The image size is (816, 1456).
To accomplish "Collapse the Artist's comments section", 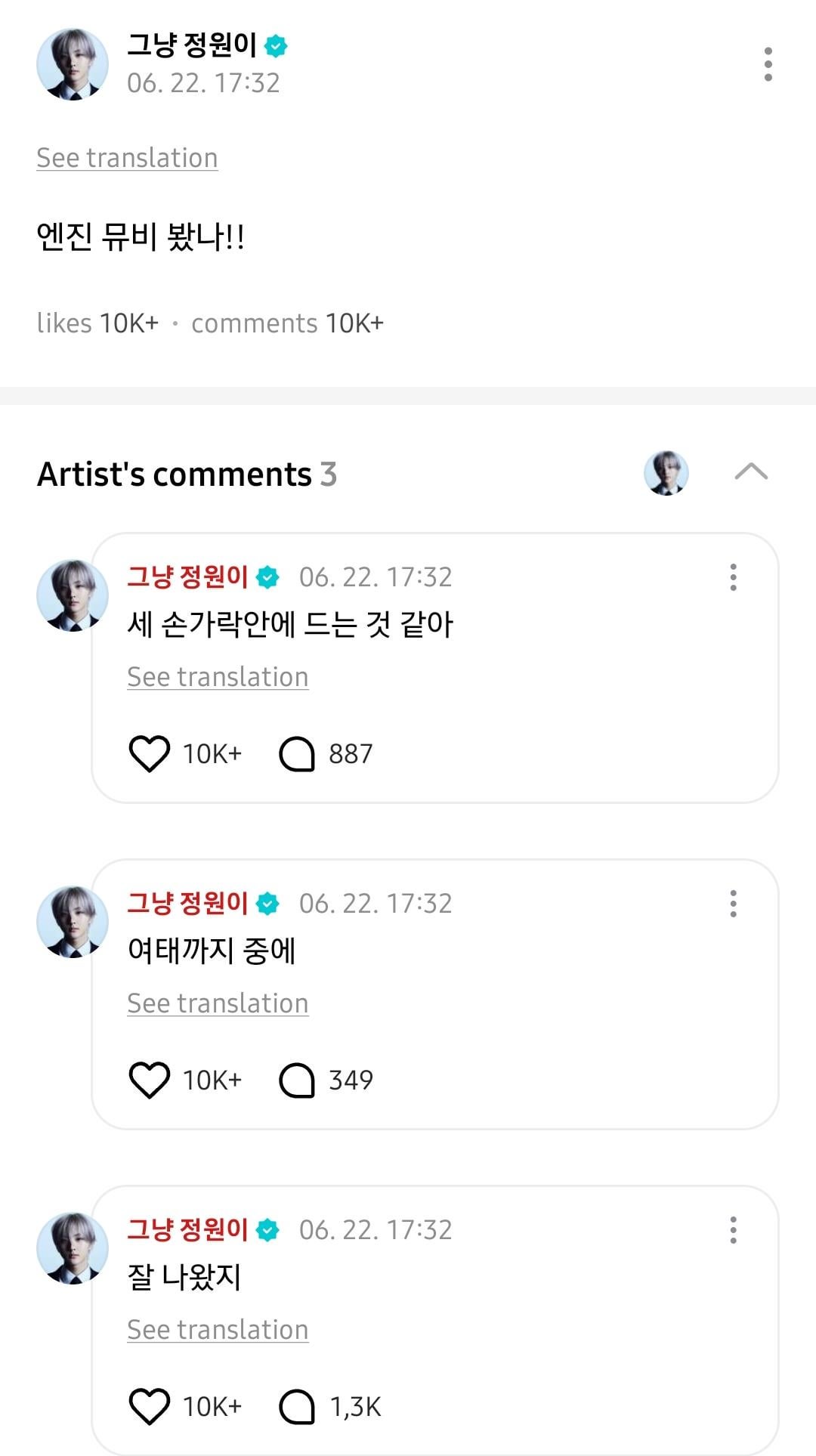I will (x=751, y=473).
